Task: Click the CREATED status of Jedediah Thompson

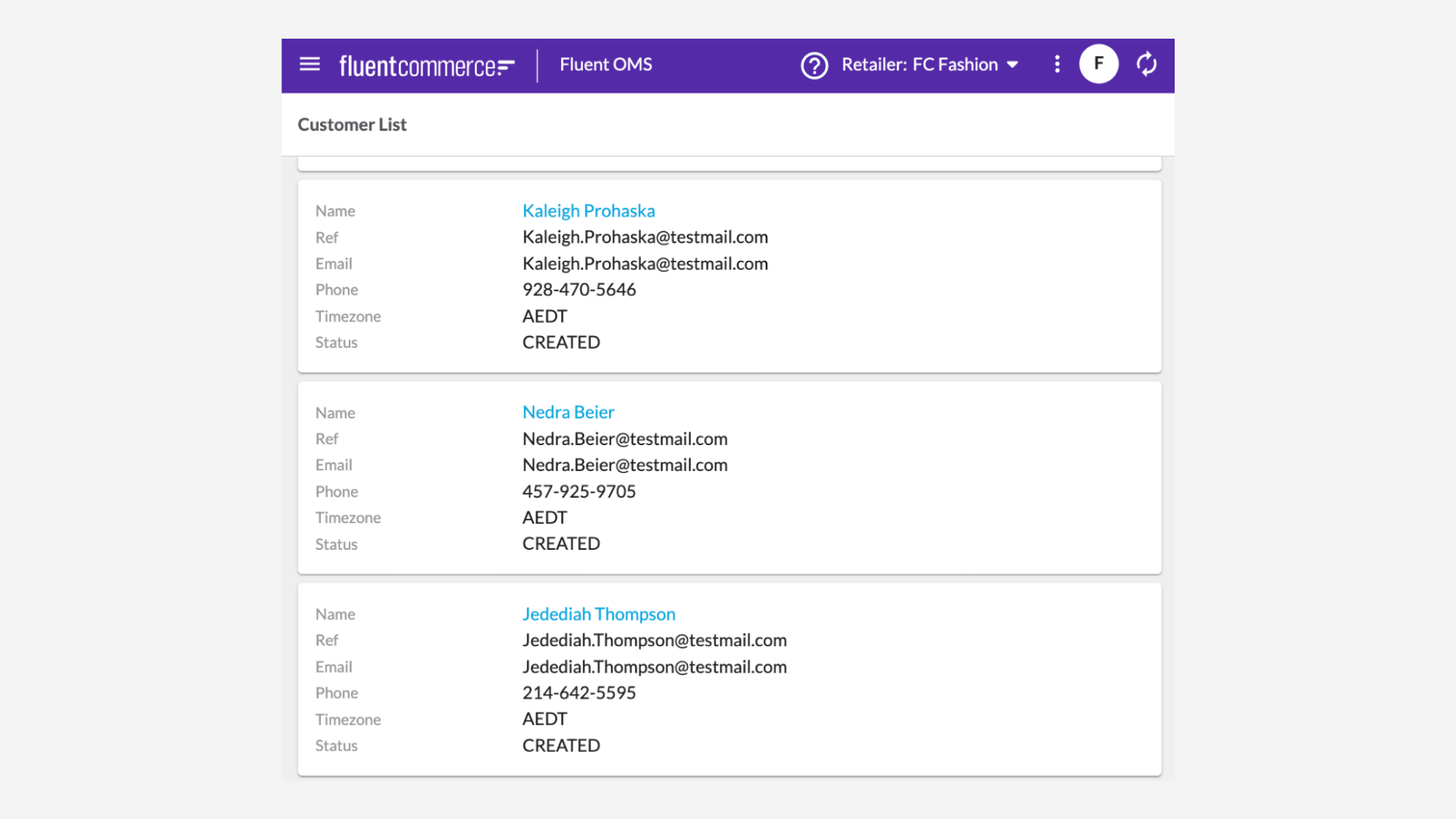Action: coord(561,745)
